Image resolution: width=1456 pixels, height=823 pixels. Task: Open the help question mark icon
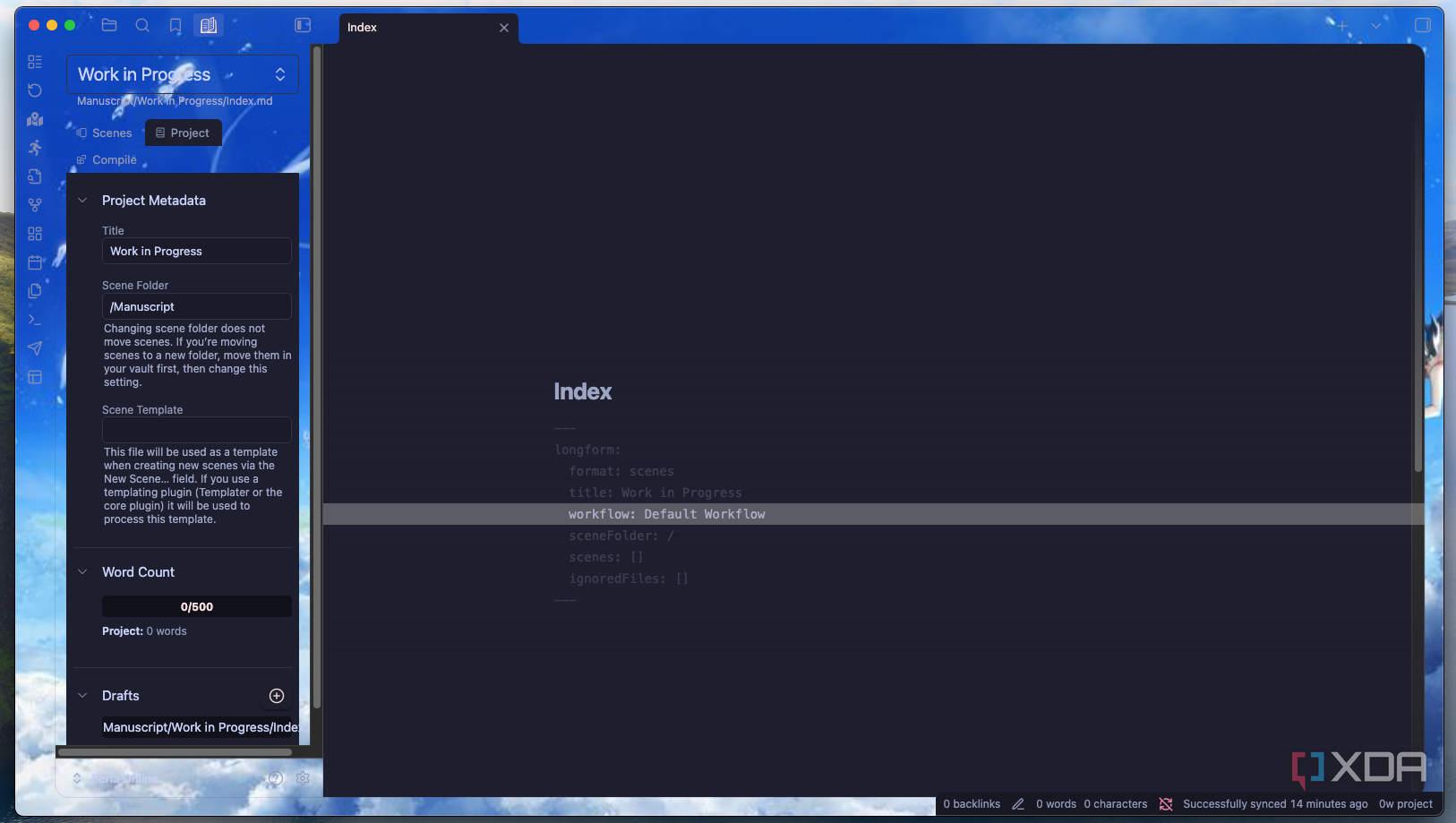coord(276,778)
